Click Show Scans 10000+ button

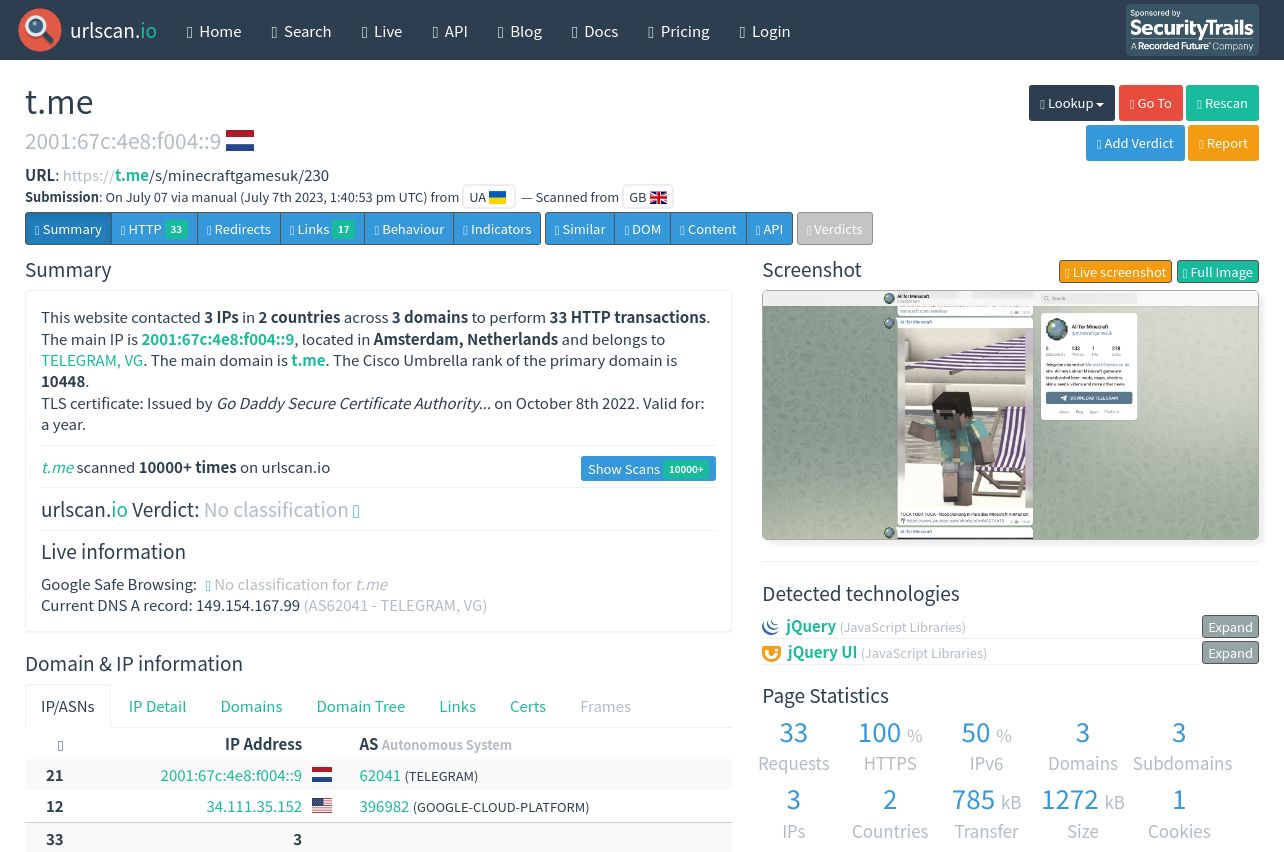(x=648, y=469)
